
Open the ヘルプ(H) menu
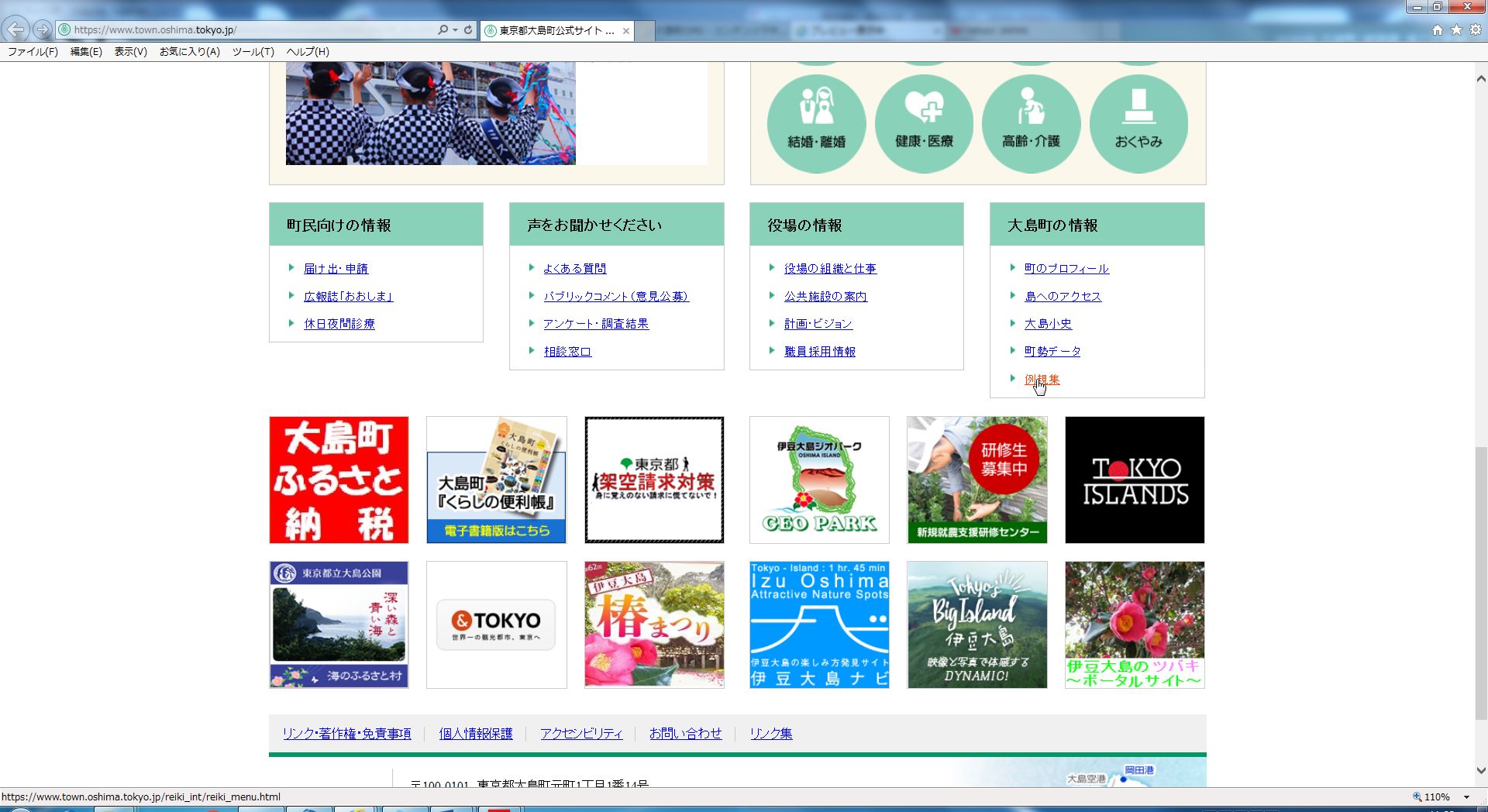pyautogui.click(x=308, y=52)
